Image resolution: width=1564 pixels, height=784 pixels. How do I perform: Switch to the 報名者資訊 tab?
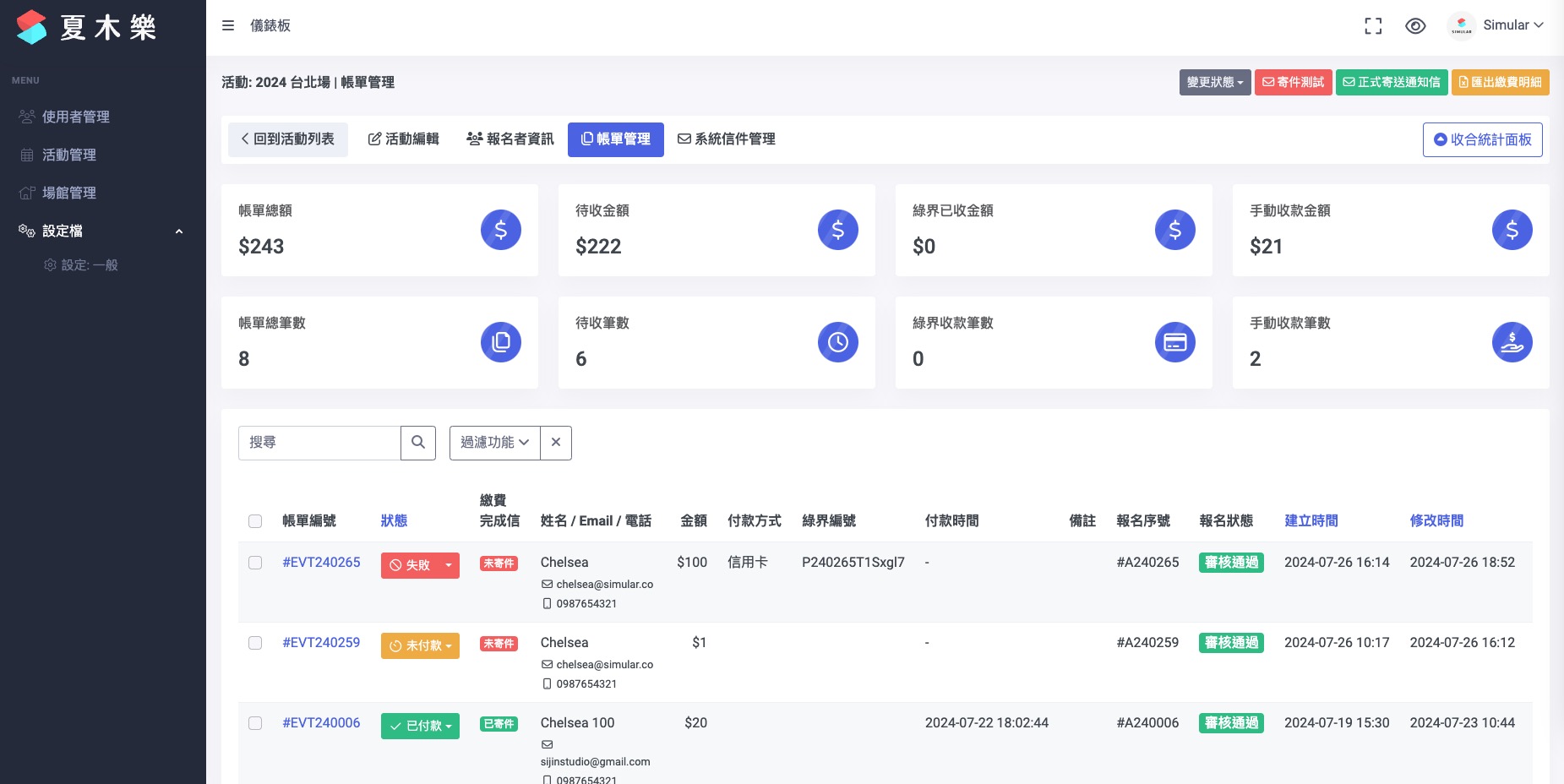pos(510,139)
